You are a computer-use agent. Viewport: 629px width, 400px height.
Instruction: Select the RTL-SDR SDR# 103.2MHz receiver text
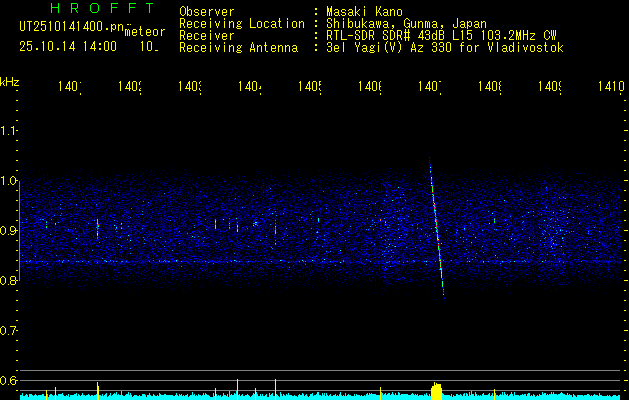point(441,36)
